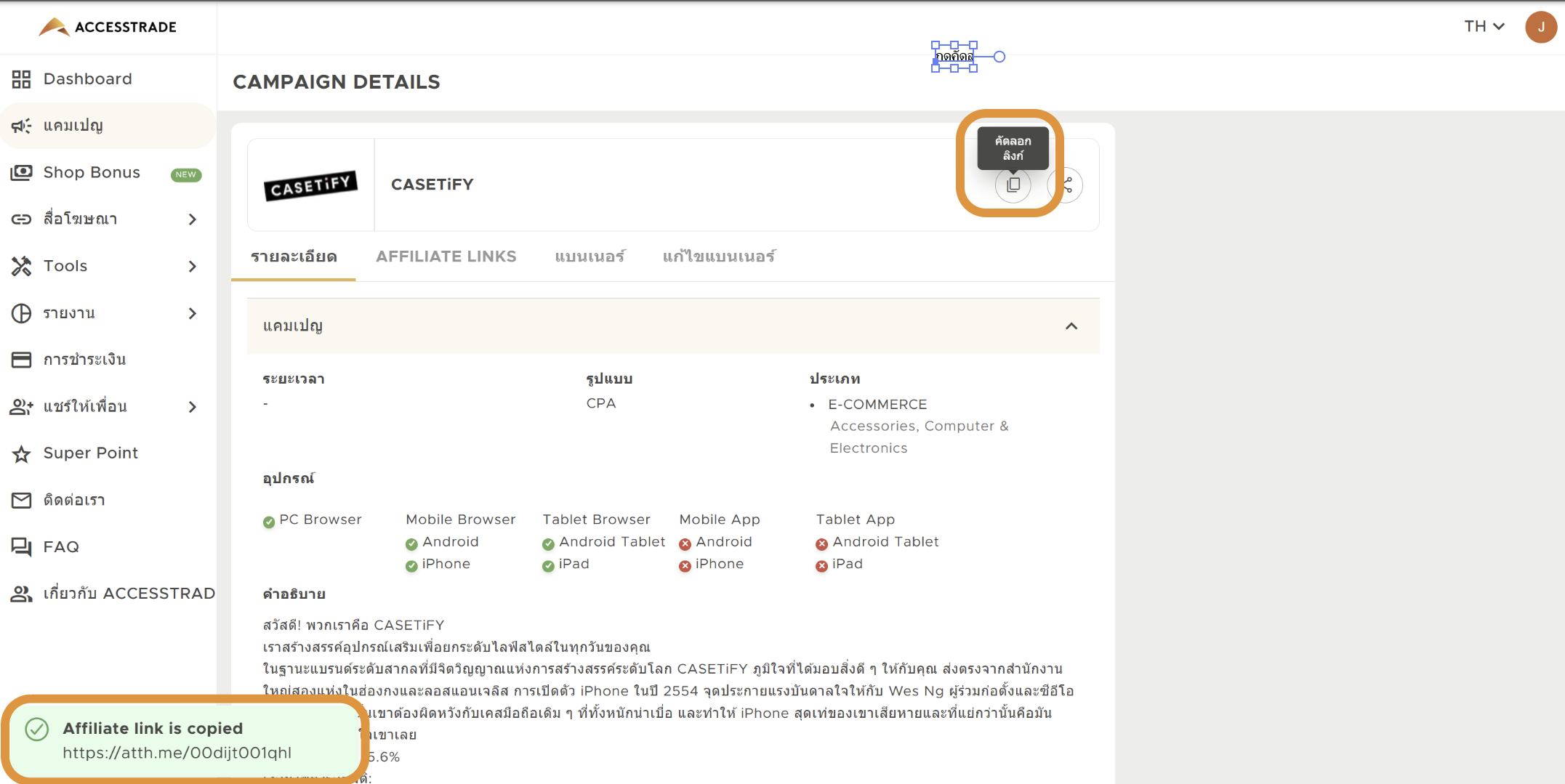1565x784 pixels.
Task: Click NEW badge next to Shop Bonus
Action: pos(186,174)
